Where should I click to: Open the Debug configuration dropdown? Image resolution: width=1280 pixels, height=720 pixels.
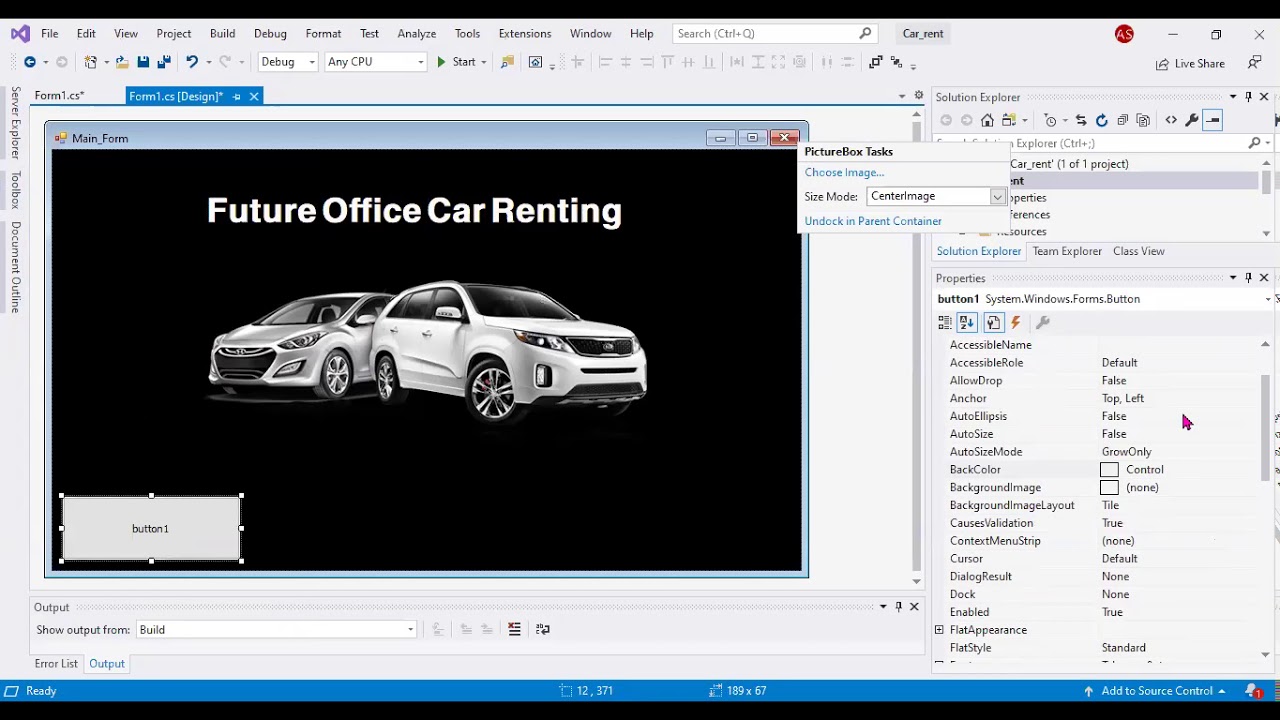(x=311, y=62)
